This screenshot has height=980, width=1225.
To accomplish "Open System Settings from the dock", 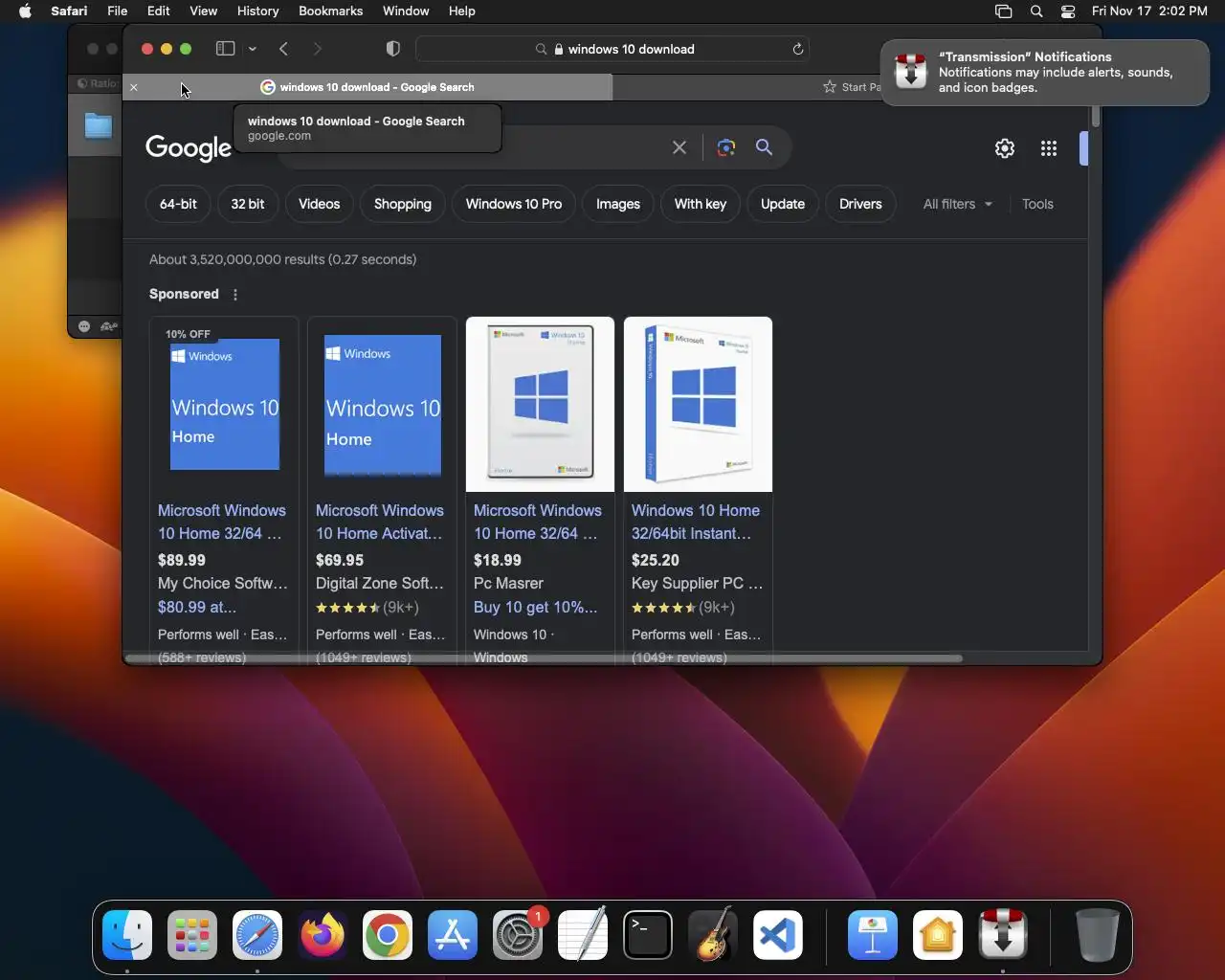I will coord(518,935).
